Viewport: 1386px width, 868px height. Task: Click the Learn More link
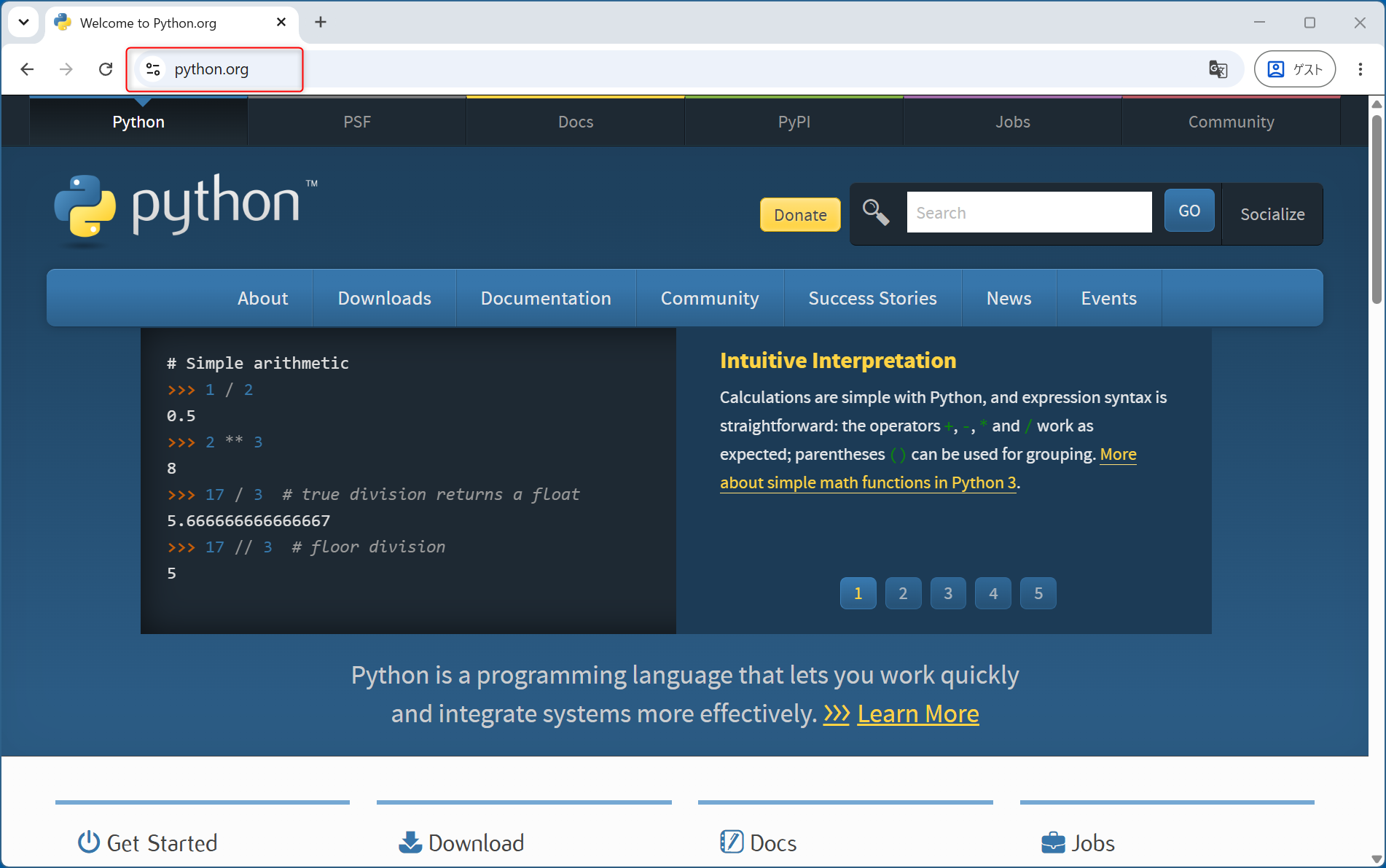pyautogui.click(x=918, y=713)
